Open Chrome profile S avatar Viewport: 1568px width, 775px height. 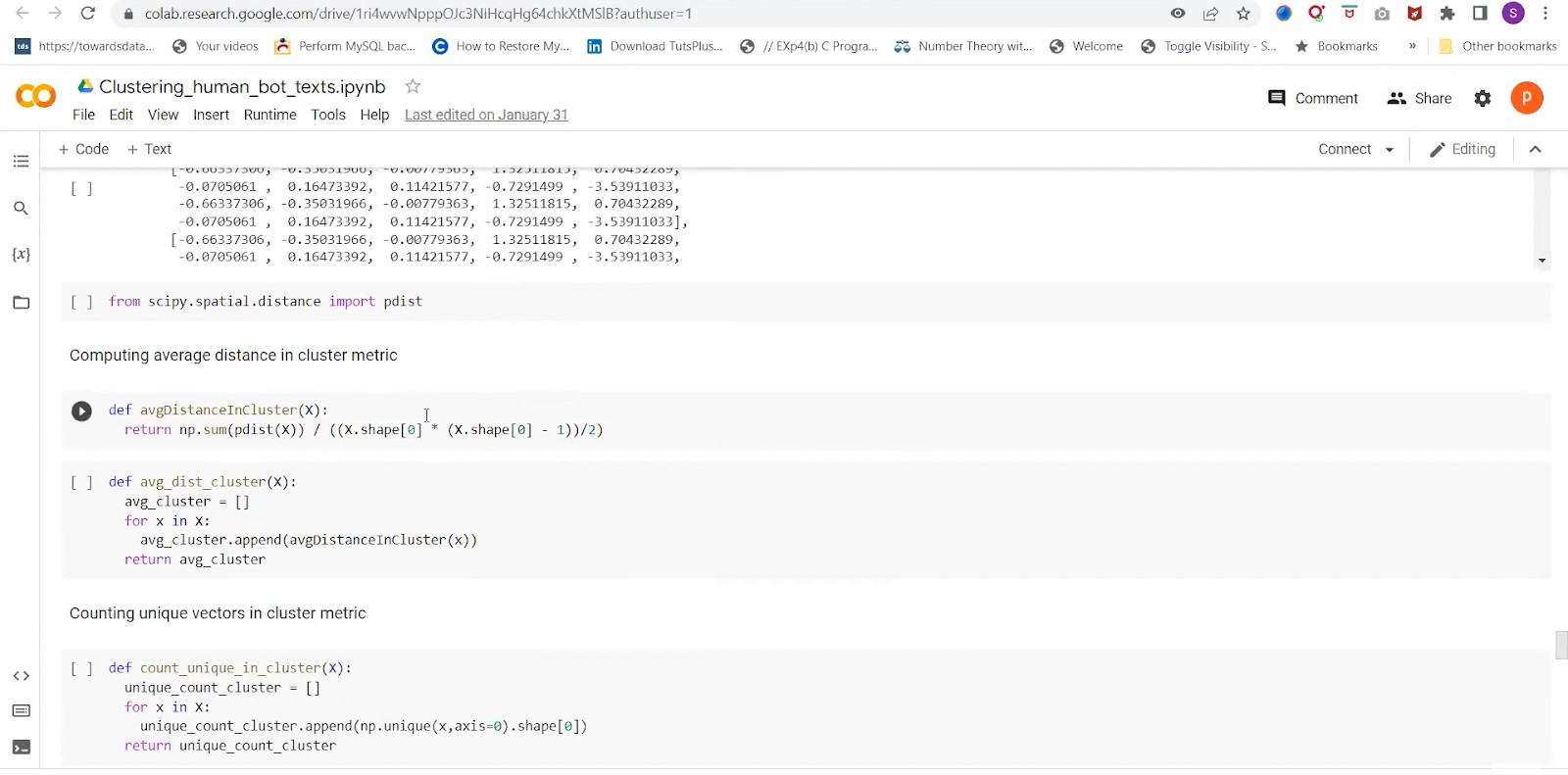1513,14
